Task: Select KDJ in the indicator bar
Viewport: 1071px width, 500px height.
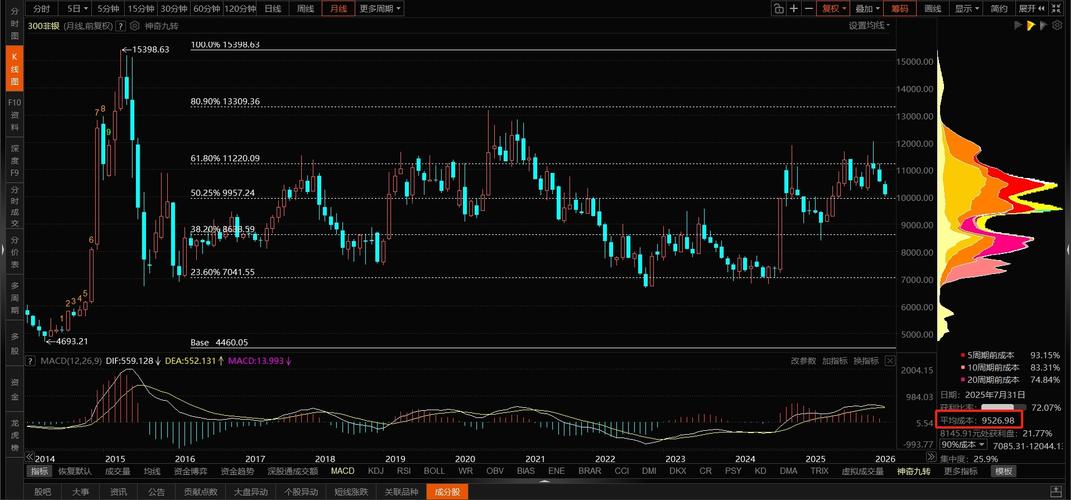Action: point(376,471)
